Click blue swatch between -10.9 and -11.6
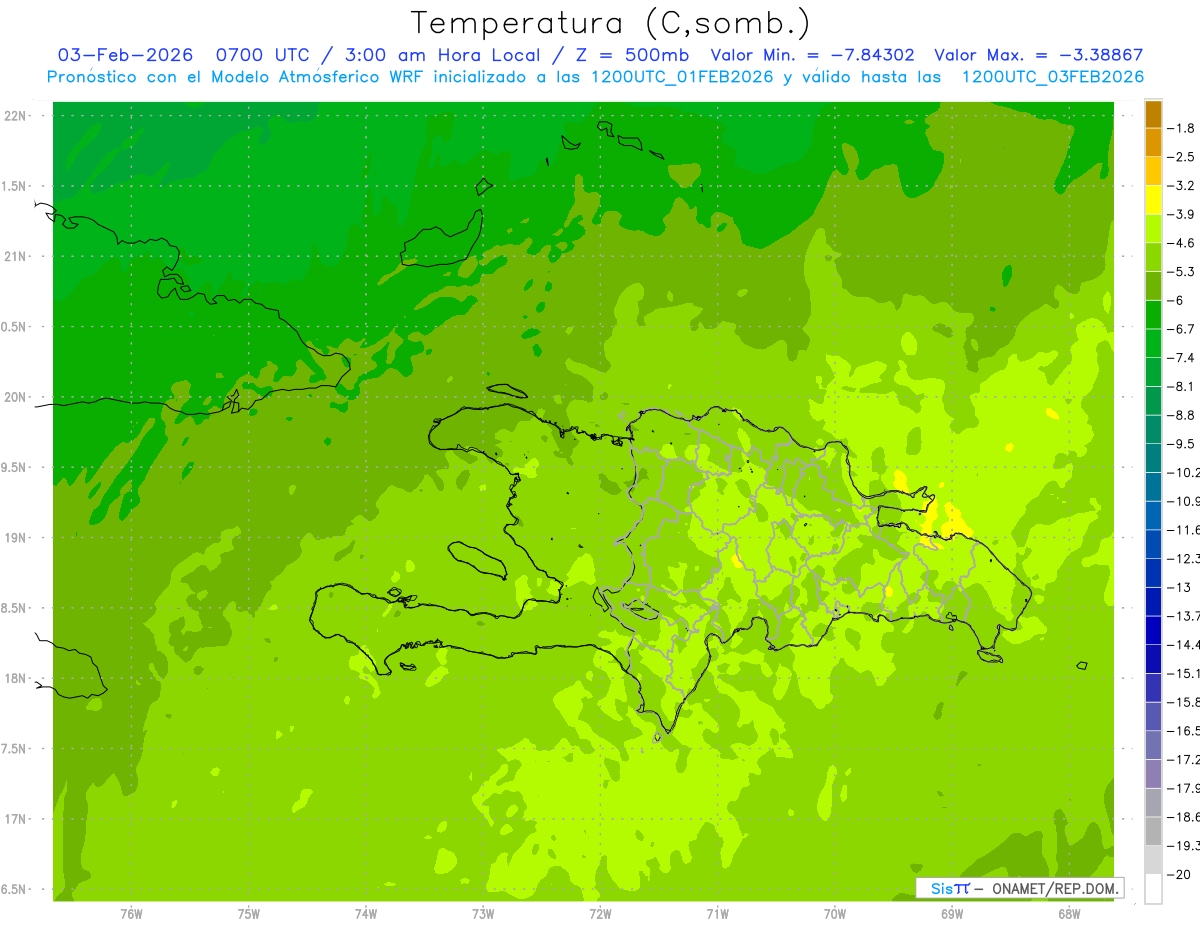 point(1153,515)
